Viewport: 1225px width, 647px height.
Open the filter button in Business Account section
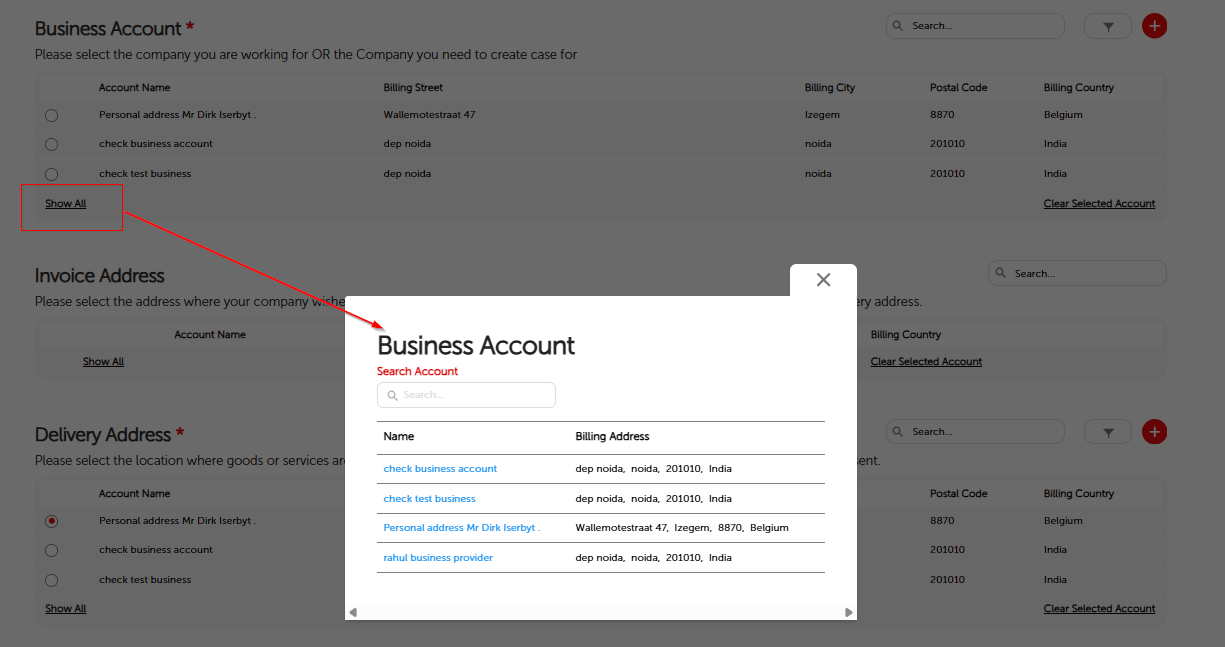pos(1108,27)
